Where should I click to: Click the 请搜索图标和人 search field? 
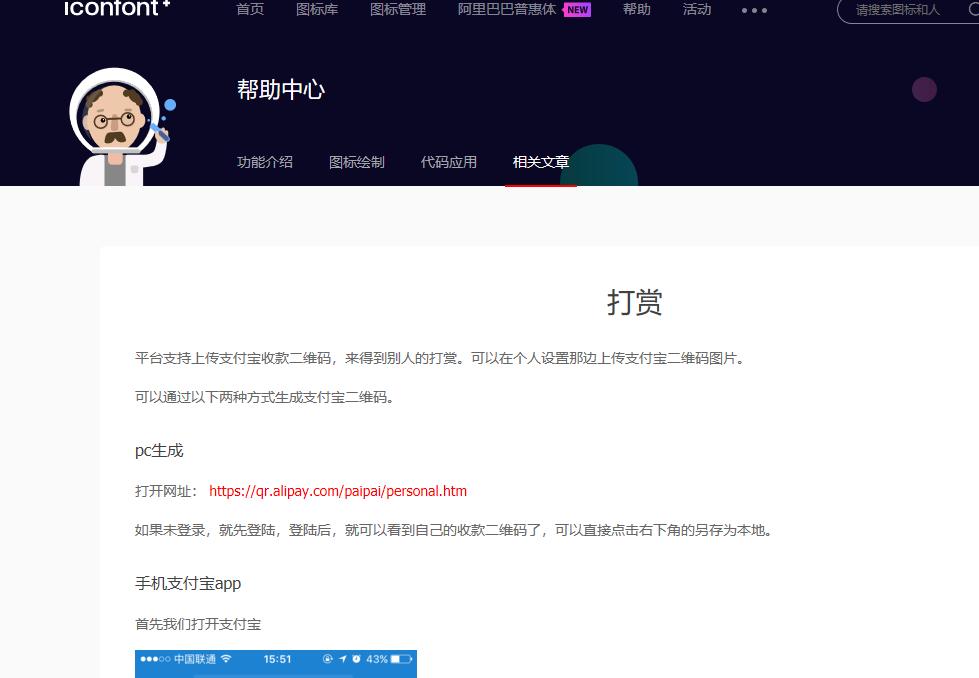[895, 11]
